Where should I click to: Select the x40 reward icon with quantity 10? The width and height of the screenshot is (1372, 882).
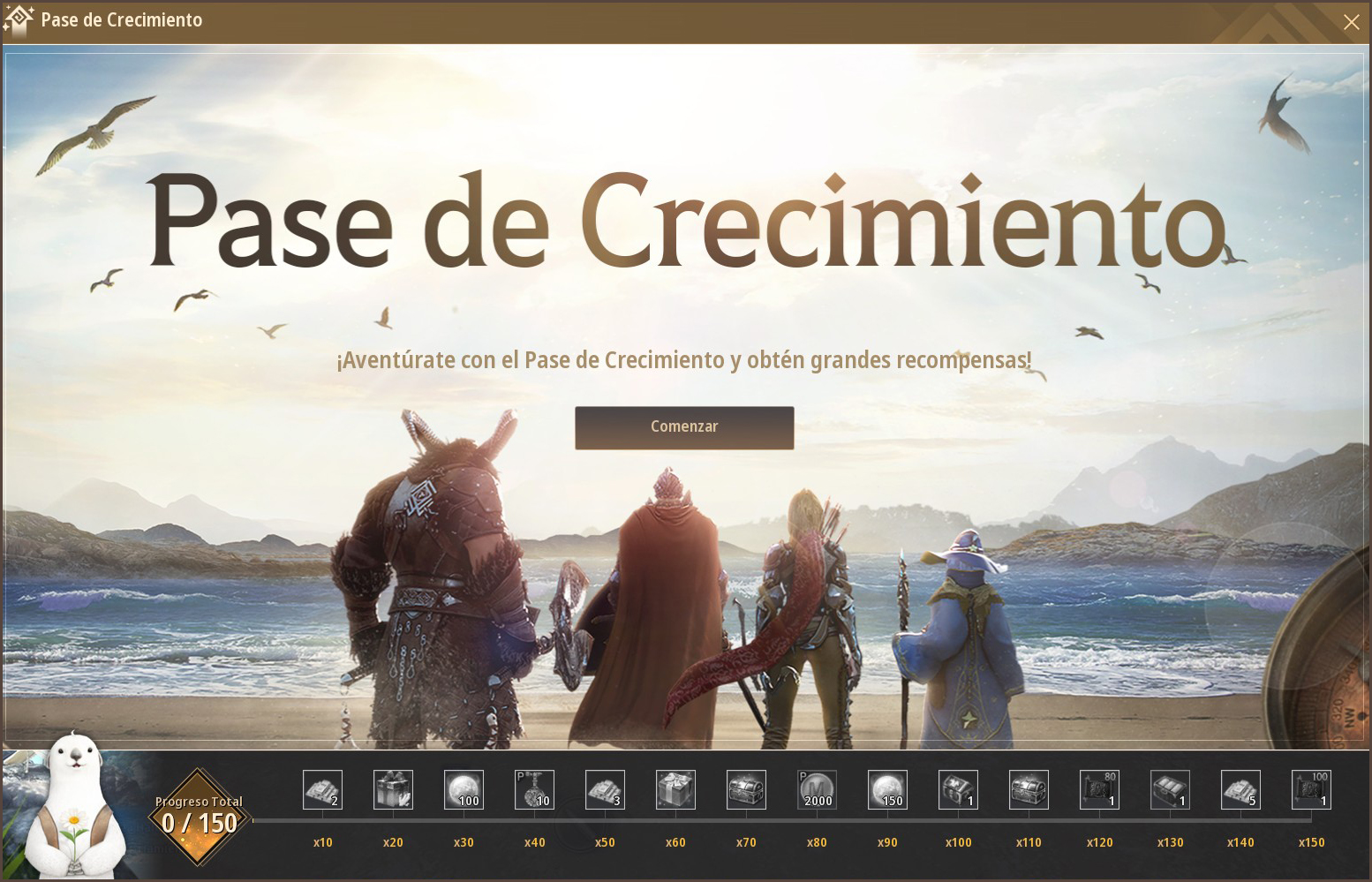tap(534, 789)
